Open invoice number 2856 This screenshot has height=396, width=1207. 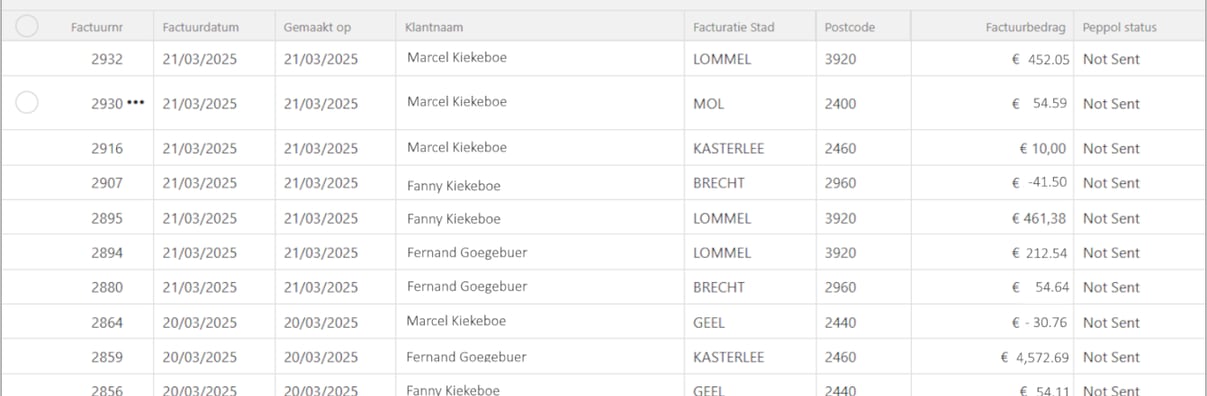[x=107, y=390]
